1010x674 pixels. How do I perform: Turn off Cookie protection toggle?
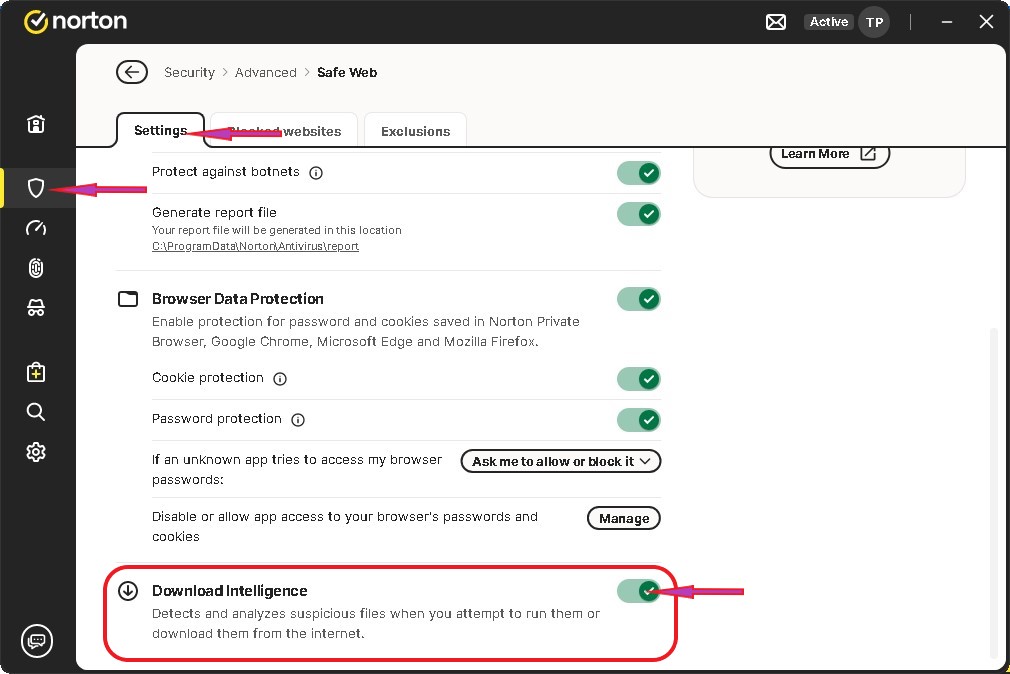coord(639,379)
